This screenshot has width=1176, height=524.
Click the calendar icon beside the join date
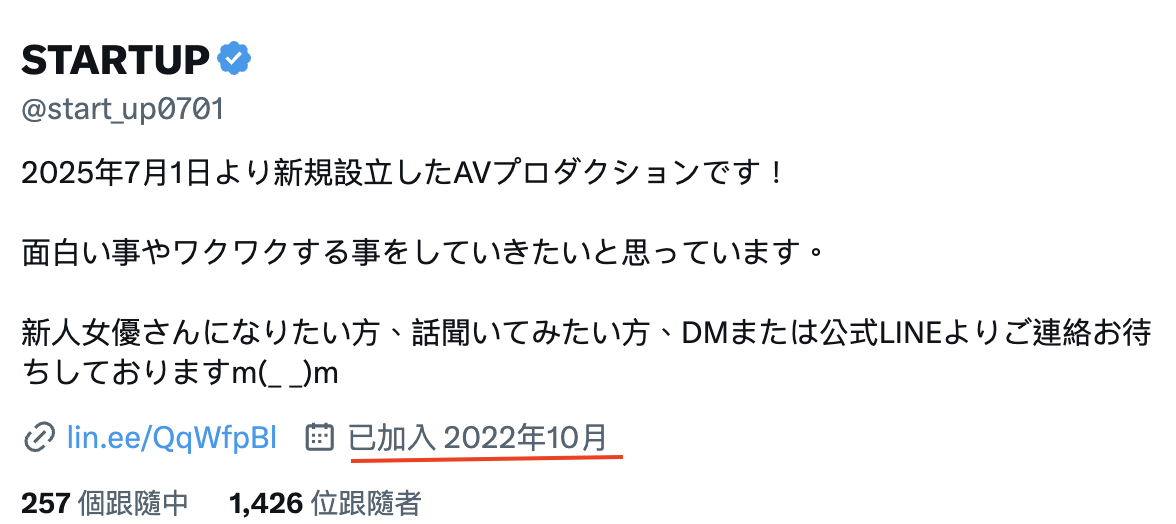coord(320,436)
